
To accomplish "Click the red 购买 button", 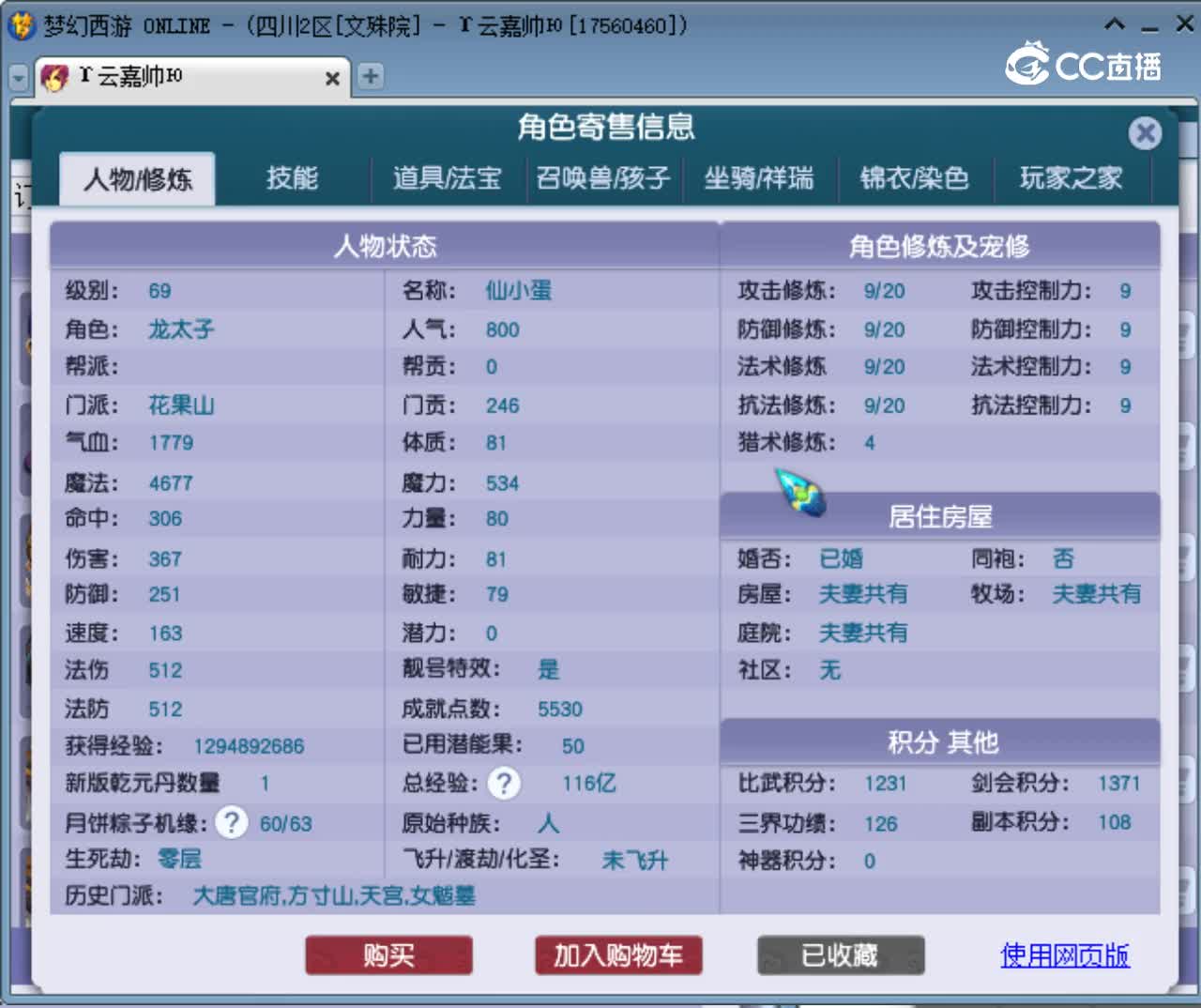I will (388, 955).
